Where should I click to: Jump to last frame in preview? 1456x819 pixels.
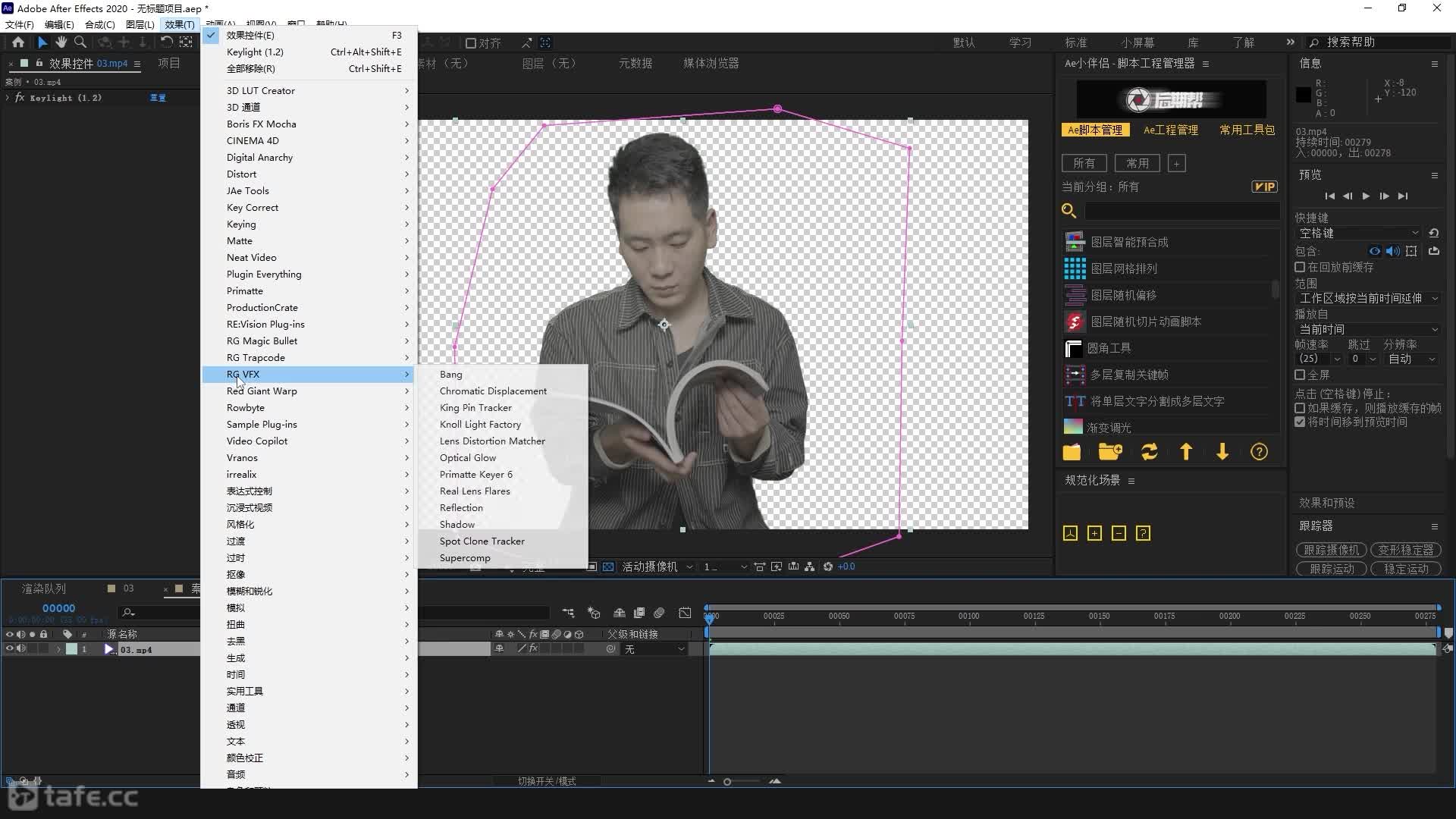pos(1403,196)
